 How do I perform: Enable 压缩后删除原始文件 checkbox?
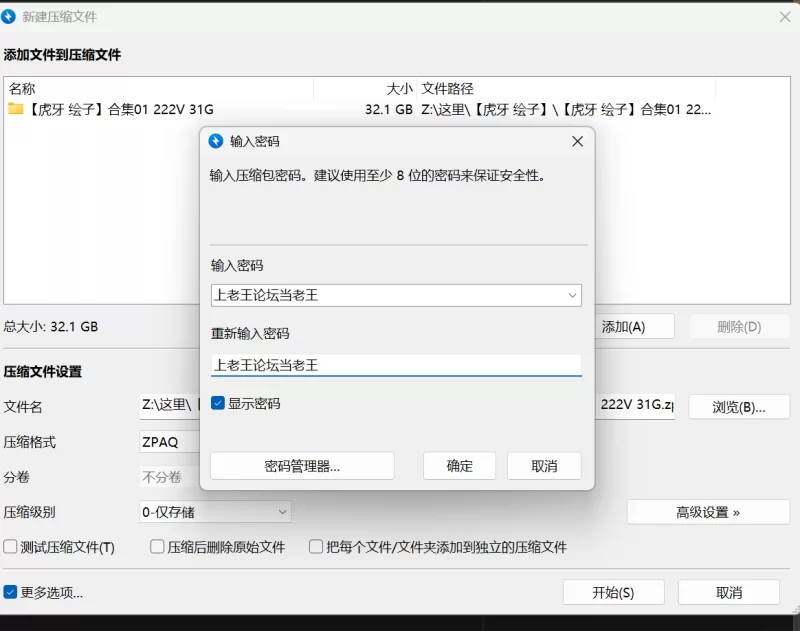(157, 547)
